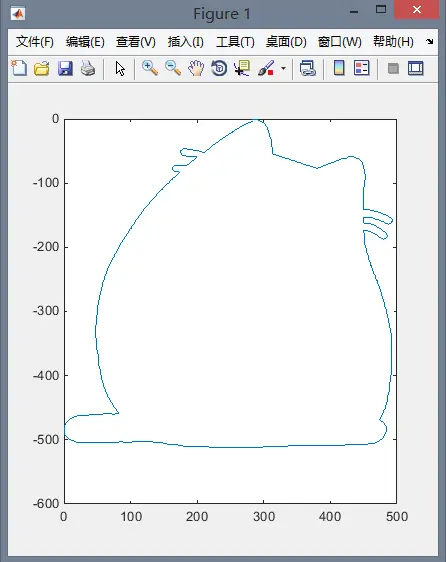Open the 编辑(E) menu

[x=85, y=42]
